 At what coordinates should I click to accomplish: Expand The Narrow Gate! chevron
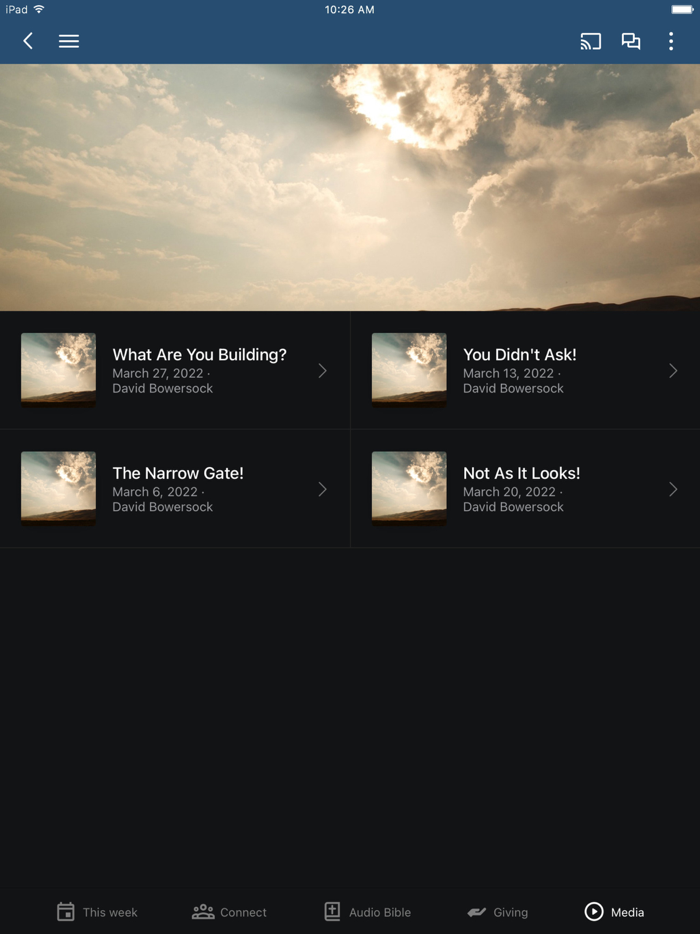[322, 490]
